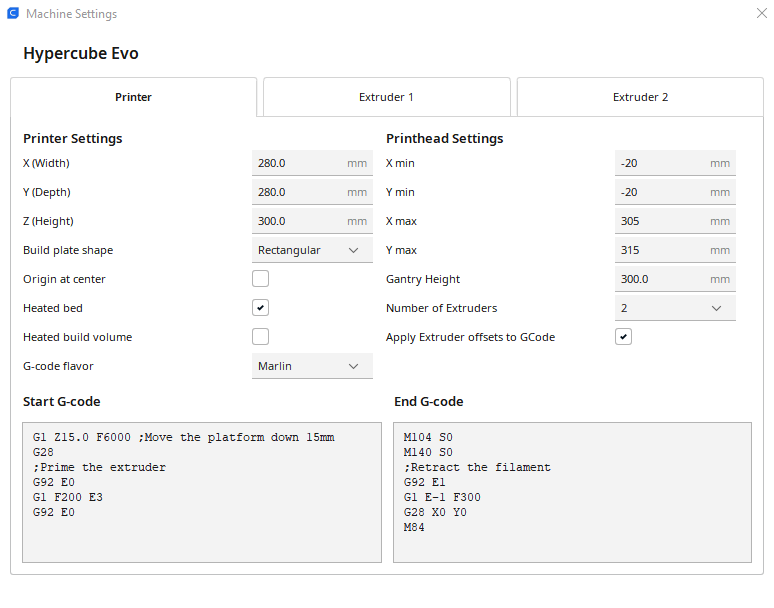Switch to the Extruder 2 tab
The image size is (774, 608).
[640, 97]
